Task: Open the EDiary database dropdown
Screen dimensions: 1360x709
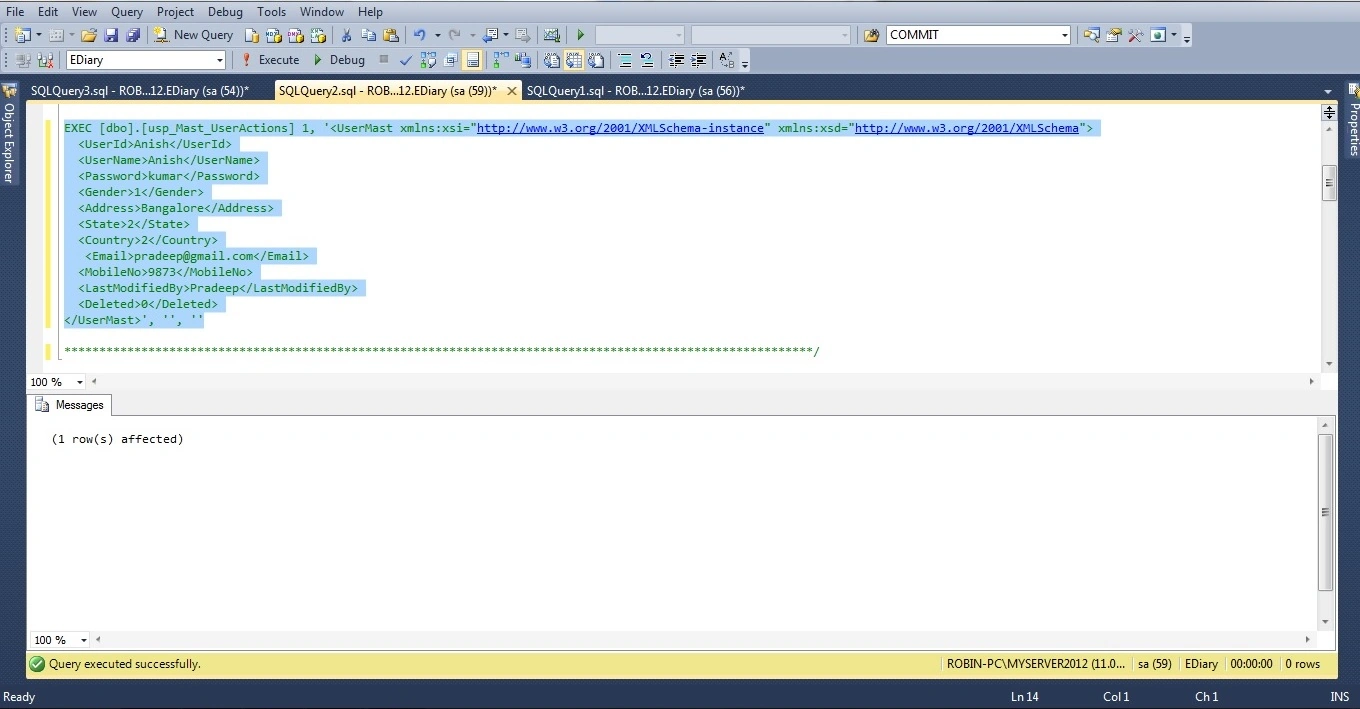Action: click(219, 60)
